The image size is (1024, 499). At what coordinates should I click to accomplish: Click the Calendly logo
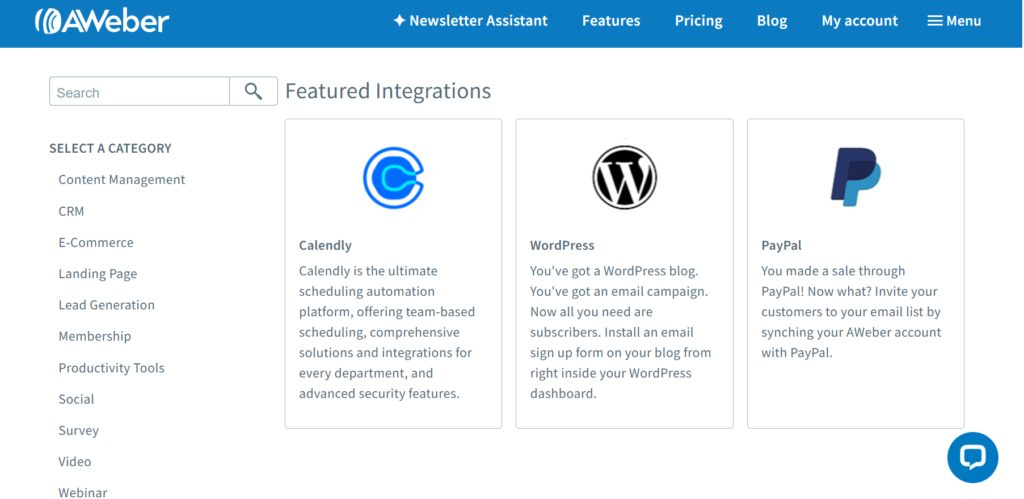tap(393, 177)
